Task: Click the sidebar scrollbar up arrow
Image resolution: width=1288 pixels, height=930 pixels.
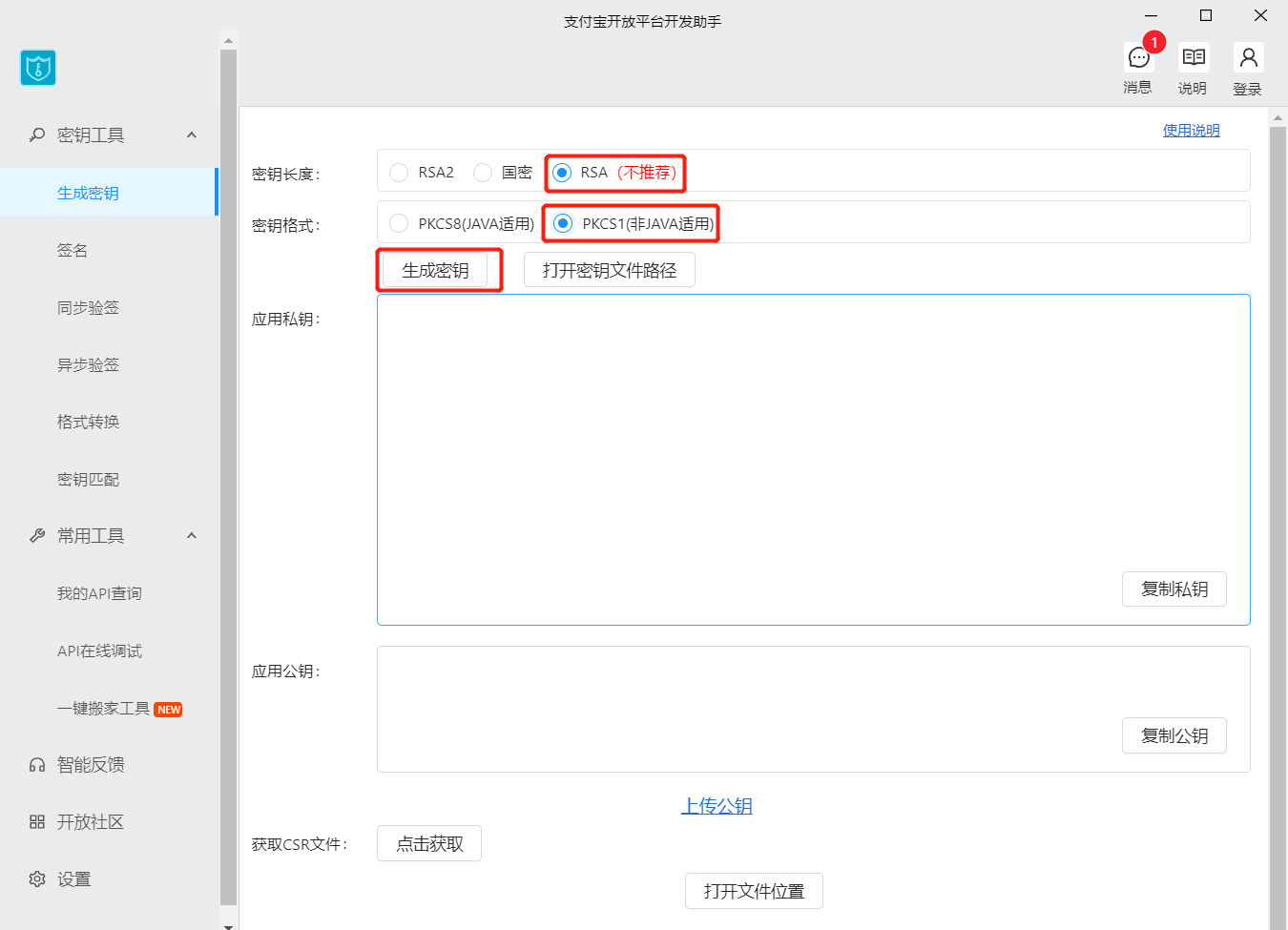Action: (x=228, y=41)
